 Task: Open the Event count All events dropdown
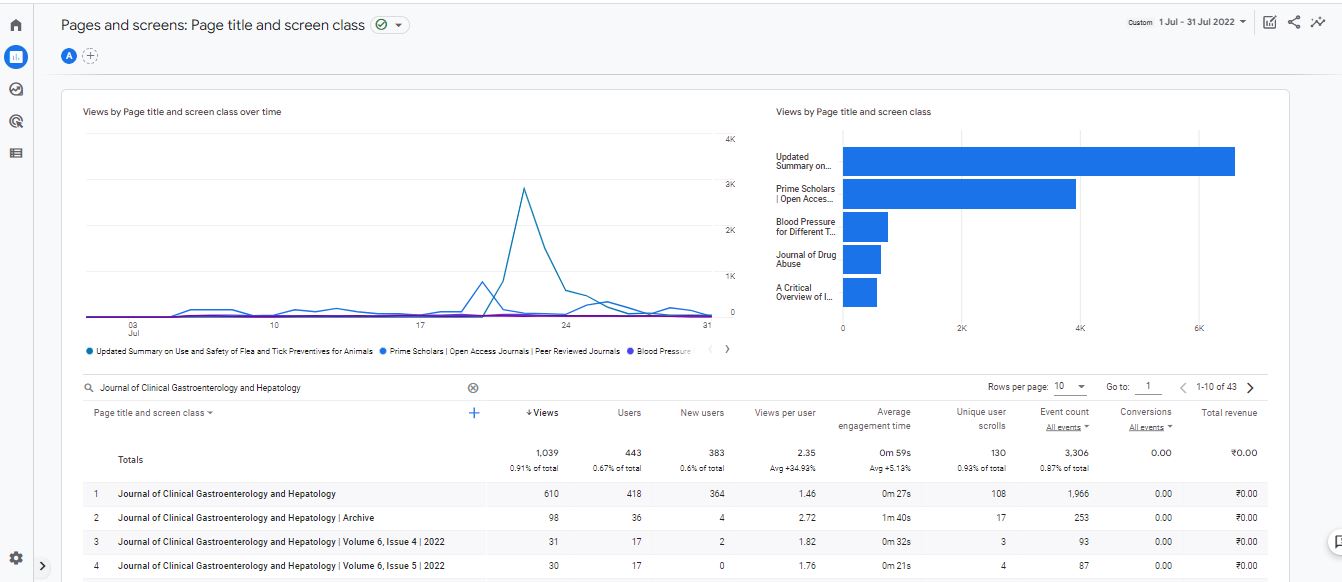coord(1067,427)
